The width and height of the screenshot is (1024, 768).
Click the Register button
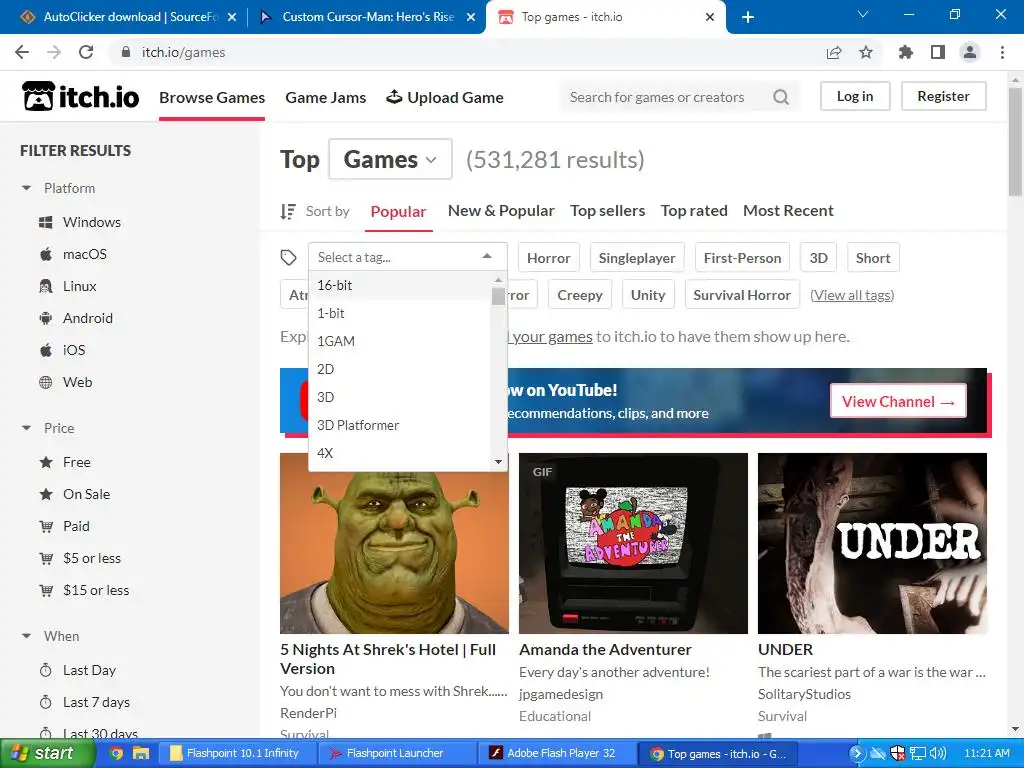pyautogui.click(x=944, y=96)
